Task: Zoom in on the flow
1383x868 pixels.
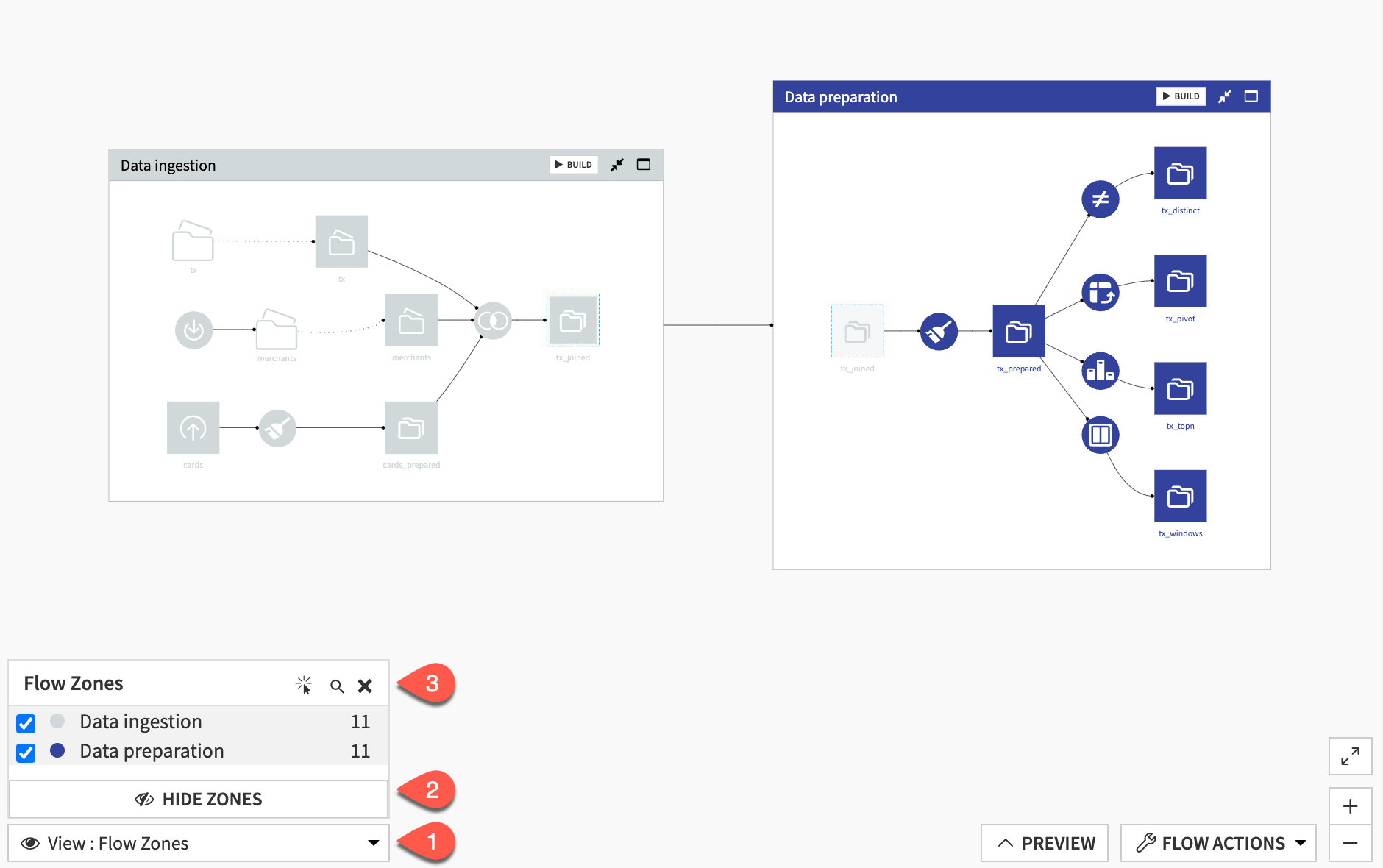Action: click(x=1351, y=806)
